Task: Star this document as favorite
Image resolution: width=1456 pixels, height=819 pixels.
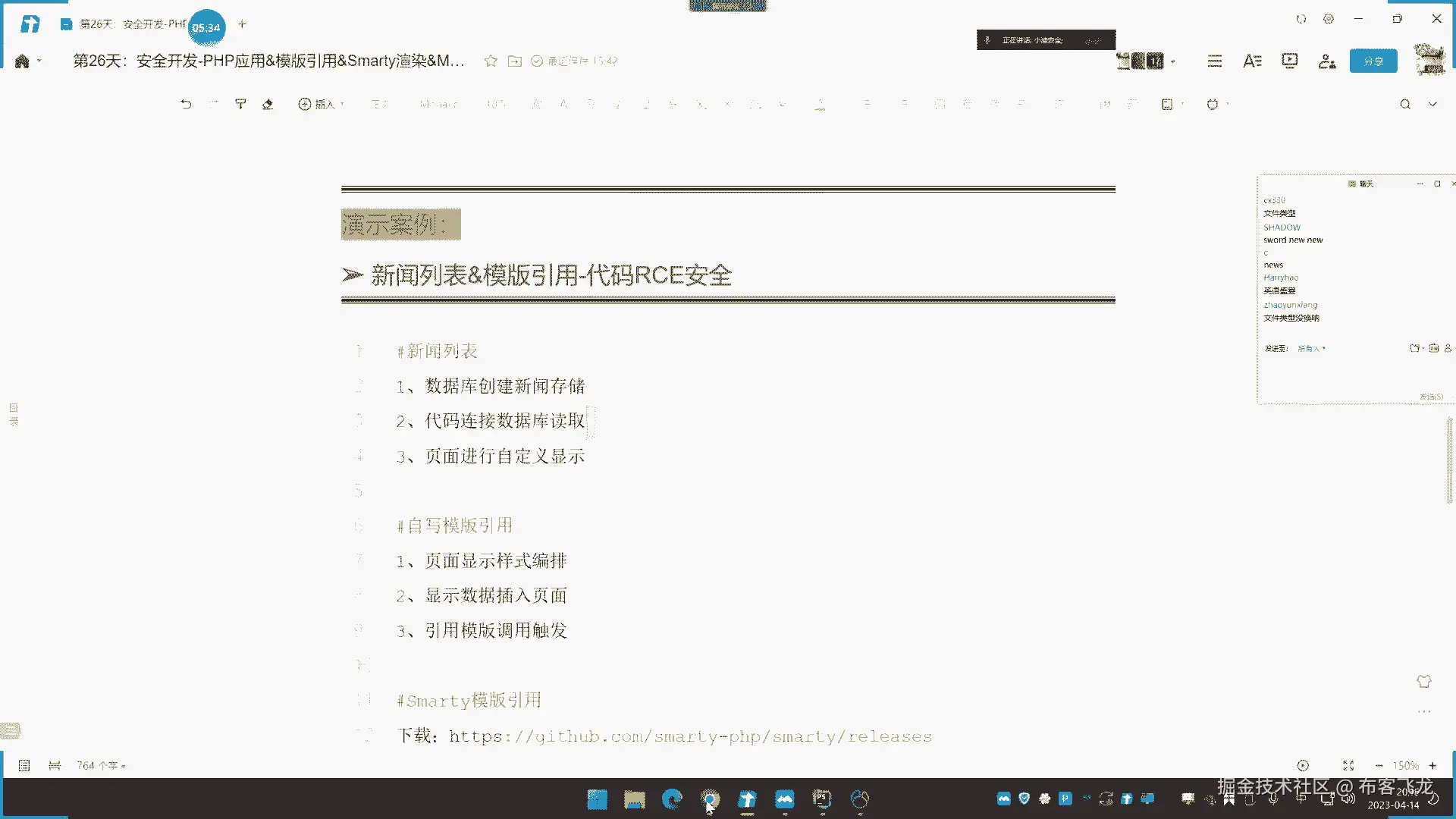Action: point(491,61)
